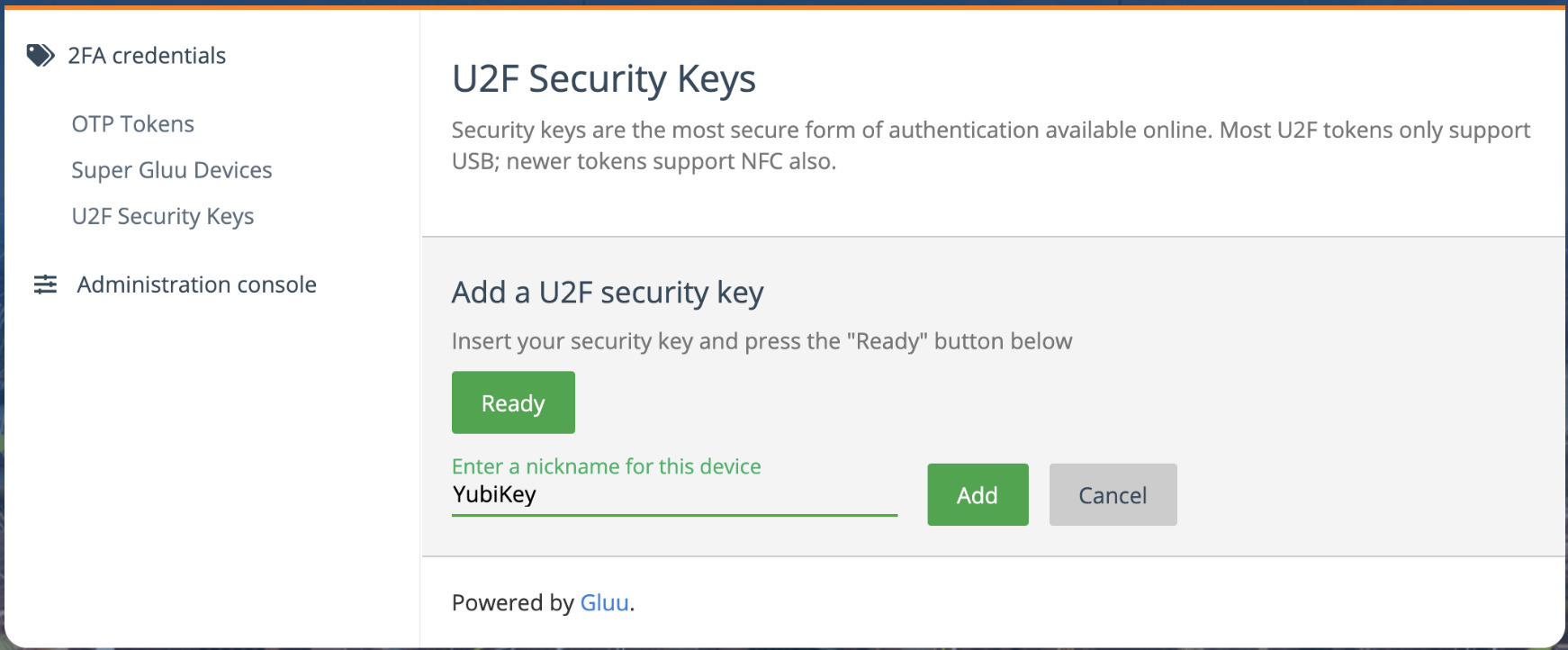This screenshot has height=650, width=1568.
Task: Click Add to register the security key
Action: click(x=978, y=494)
